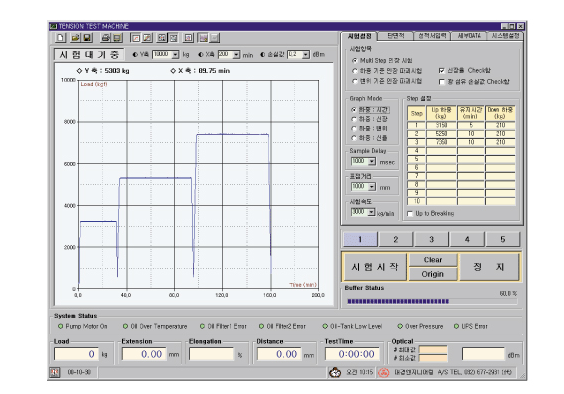Click the Clear button
This screenshot has width=564, height=394.
(x=433, y=260)
